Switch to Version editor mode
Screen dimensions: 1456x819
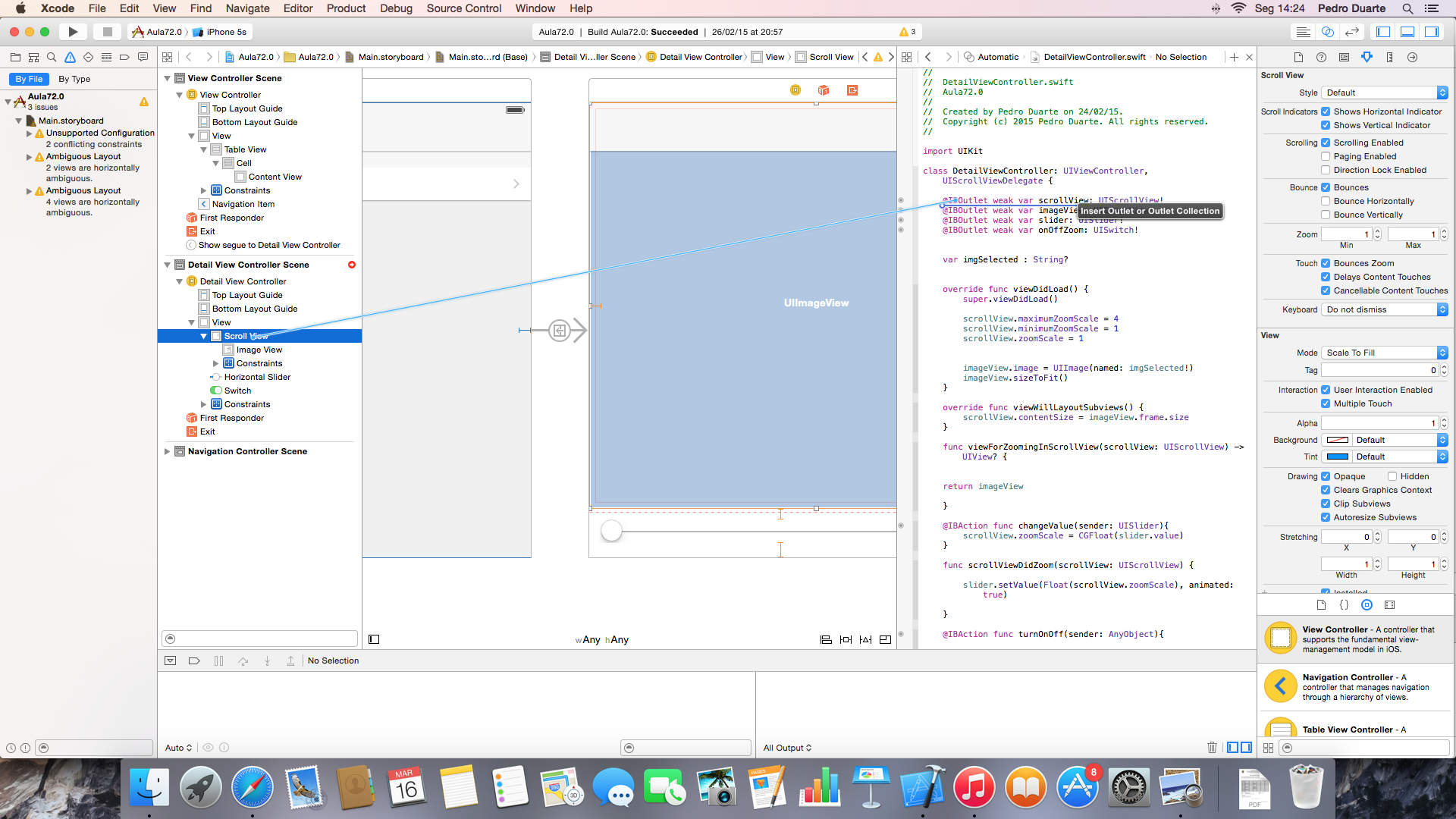click(1352, 32)
